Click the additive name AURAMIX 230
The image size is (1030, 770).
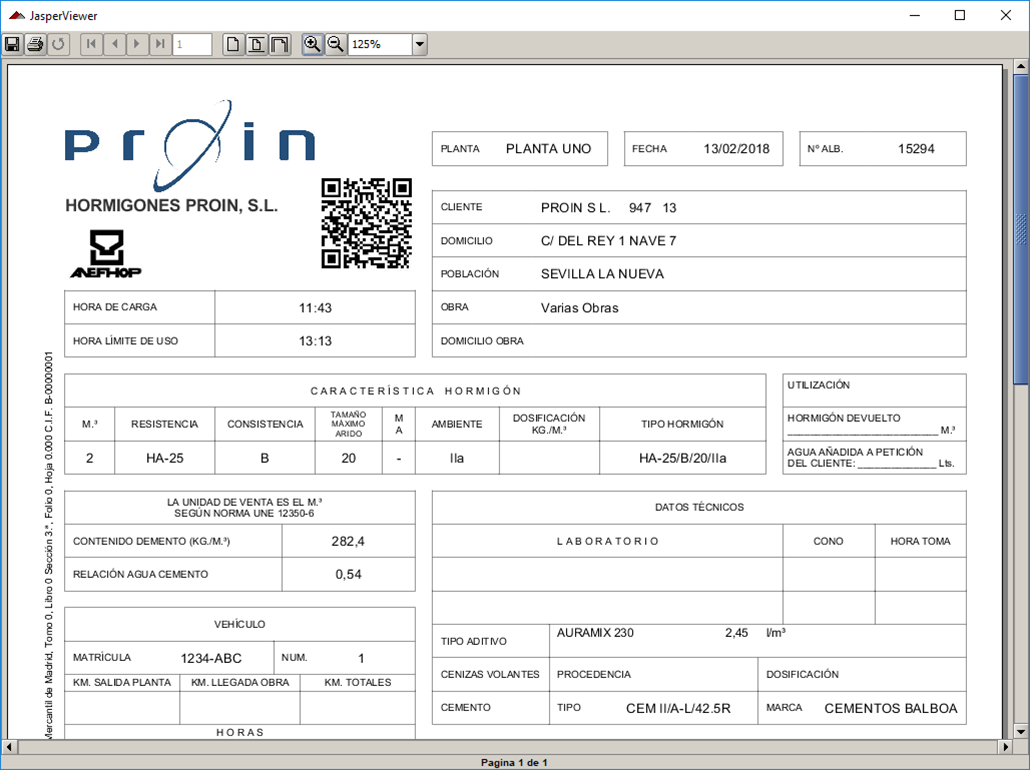pos(595,633)
